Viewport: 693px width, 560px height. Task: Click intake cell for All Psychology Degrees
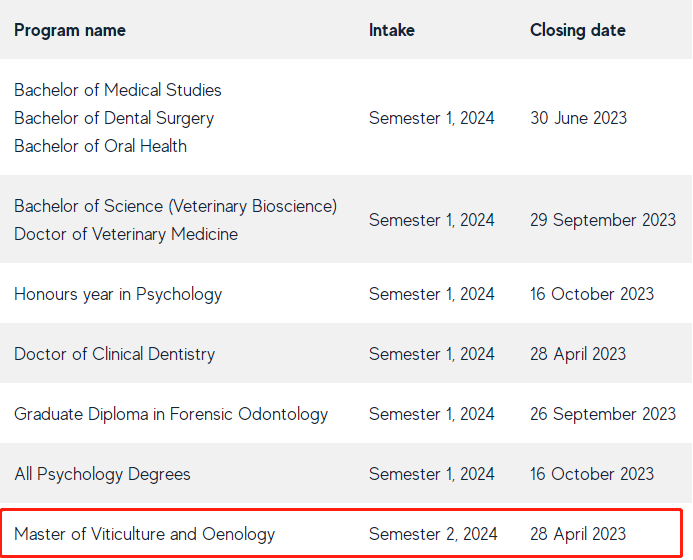tap(431, 474)
